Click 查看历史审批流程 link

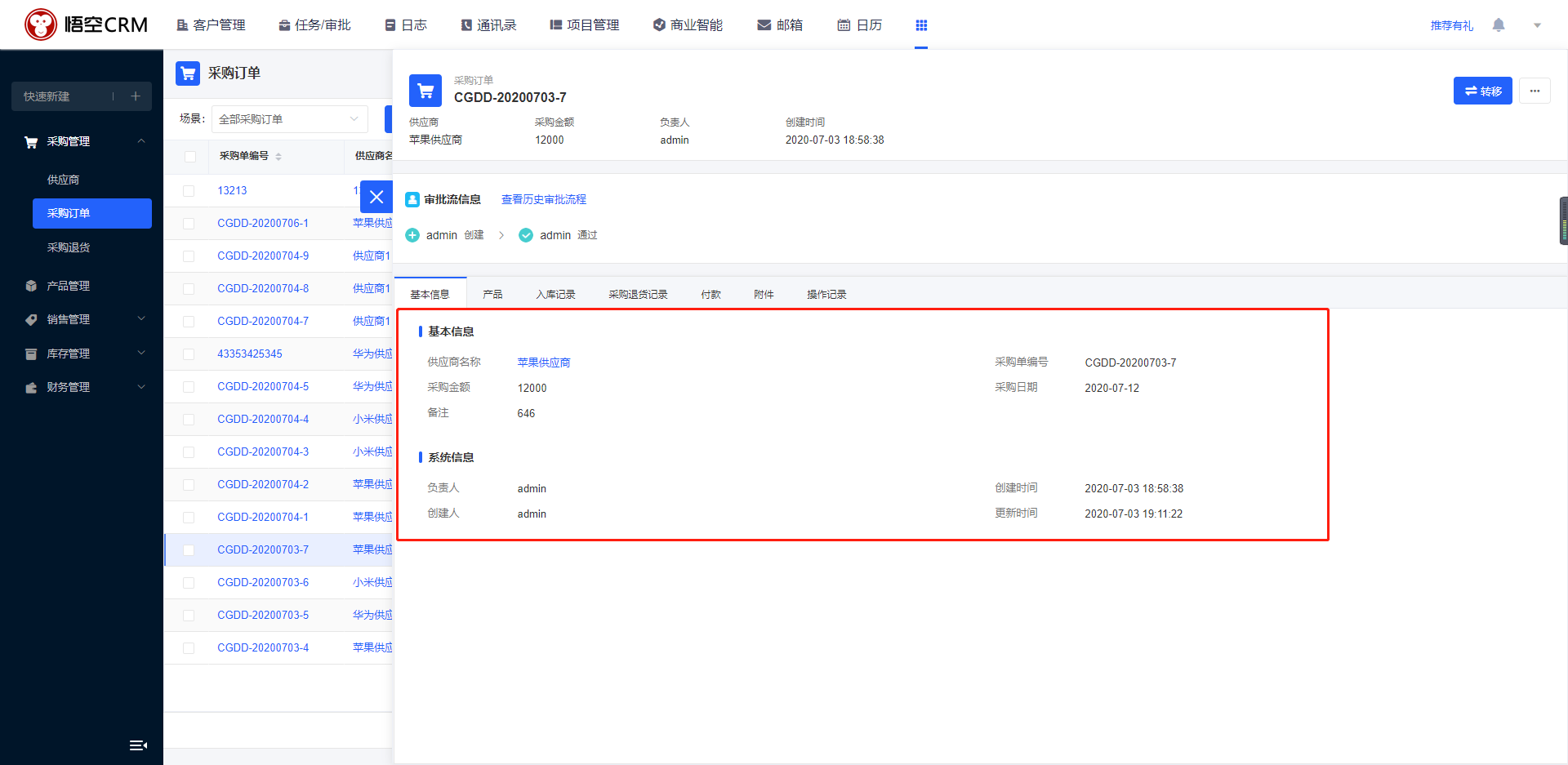pos(544,199)
